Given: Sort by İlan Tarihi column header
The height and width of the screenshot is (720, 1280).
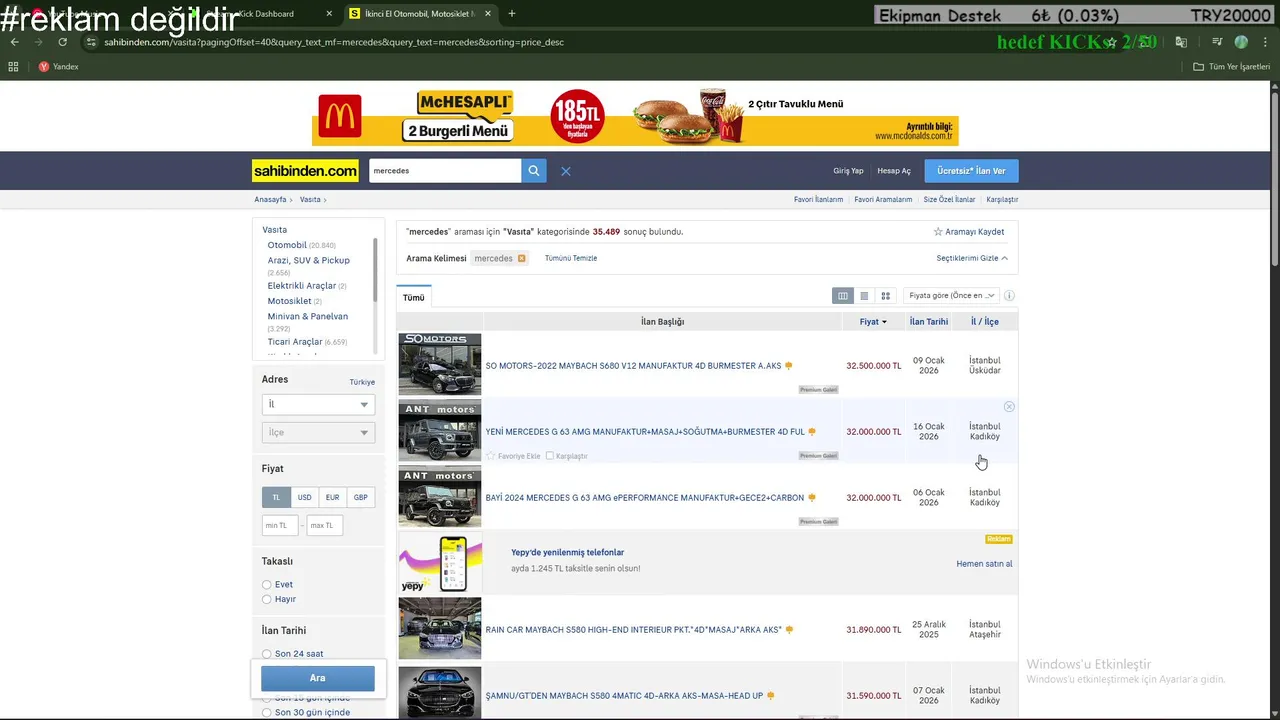Looking at the screenshot, I should coord(929,322).
